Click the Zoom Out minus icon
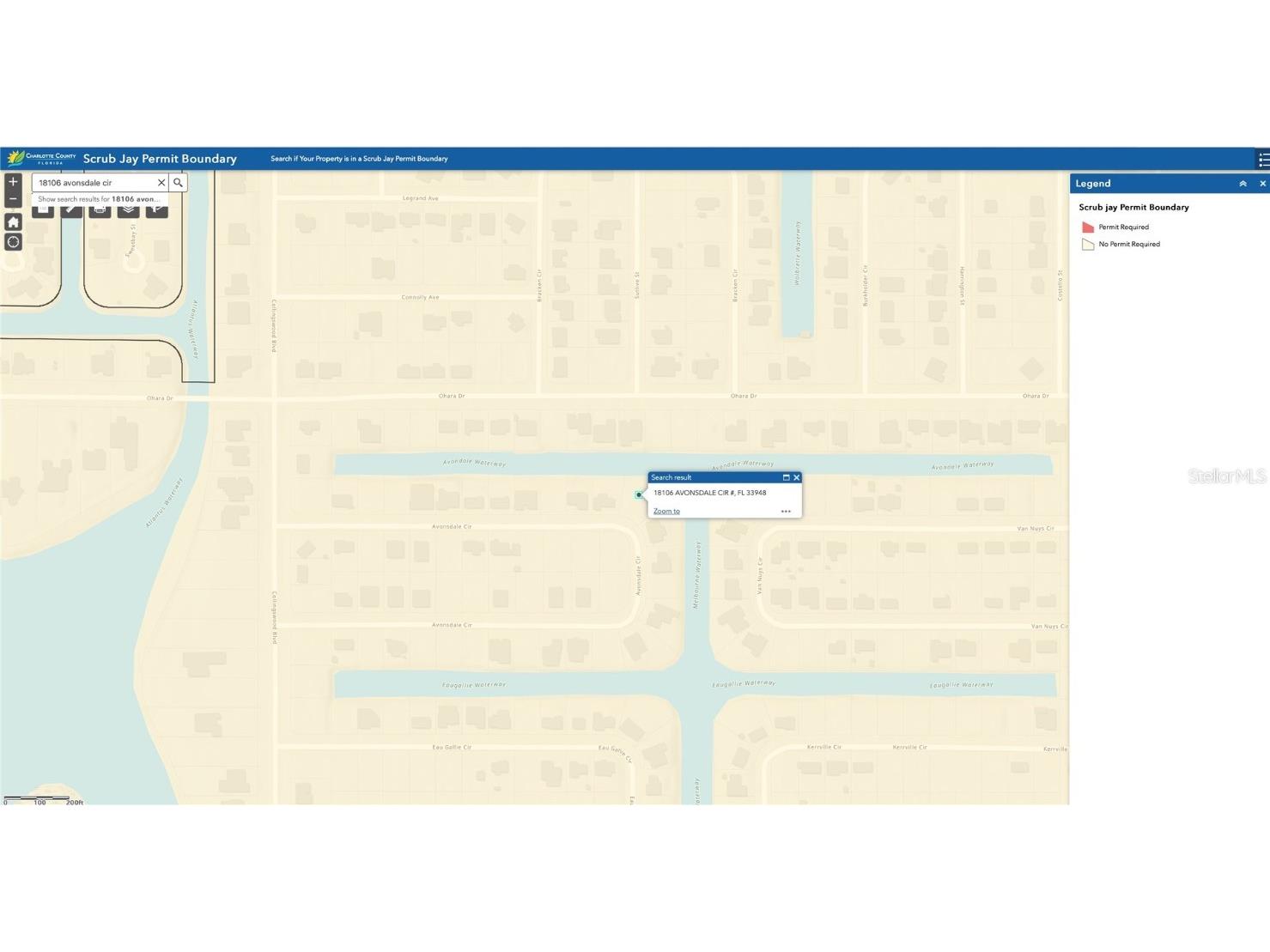1270x952 pixels. (13, 198)
